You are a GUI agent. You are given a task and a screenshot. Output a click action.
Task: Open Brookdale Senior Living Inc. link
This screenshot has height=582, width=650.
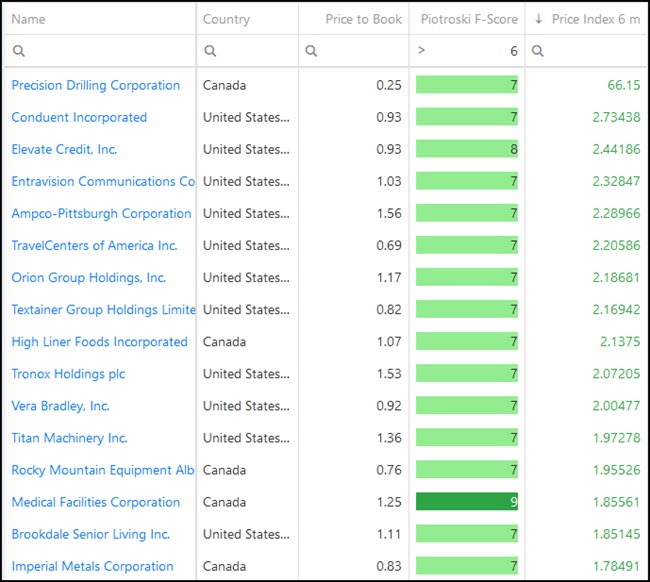91,534
